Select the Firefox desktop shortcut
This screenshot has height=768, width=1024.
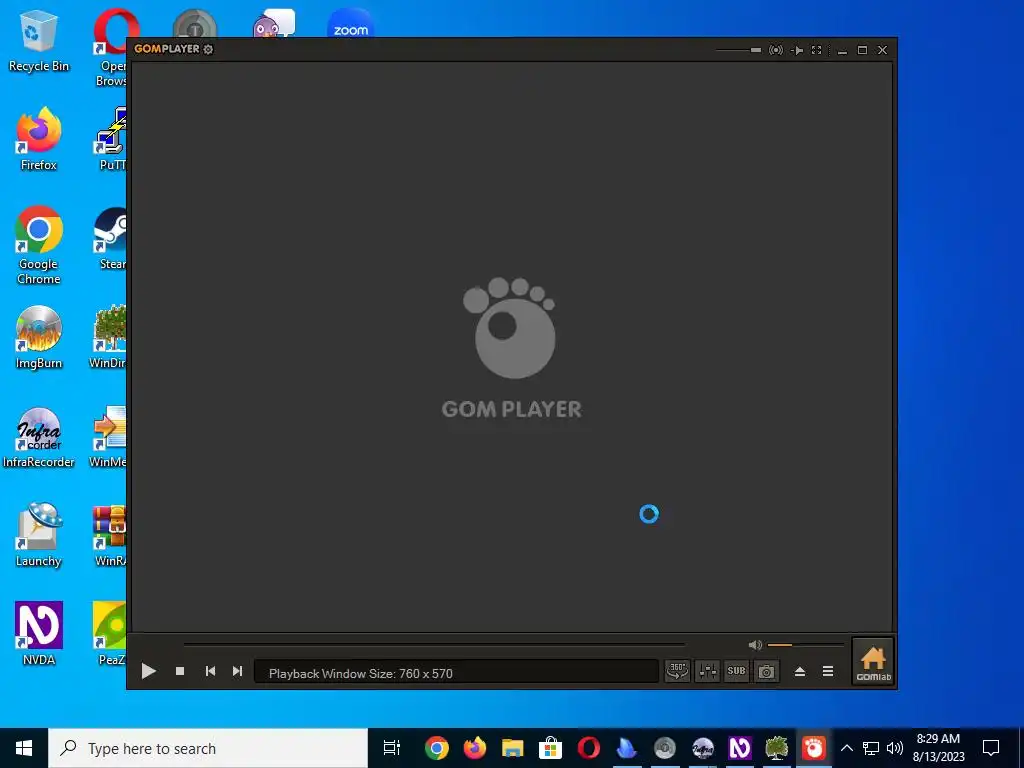pos(39,140)
